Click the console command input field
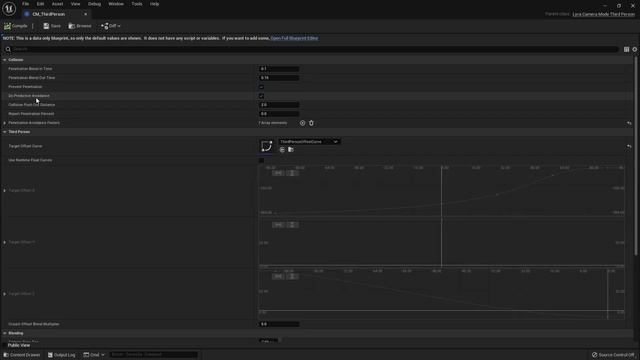The height and width of the screenshot is (360, 640). click(x=153, y=355)
